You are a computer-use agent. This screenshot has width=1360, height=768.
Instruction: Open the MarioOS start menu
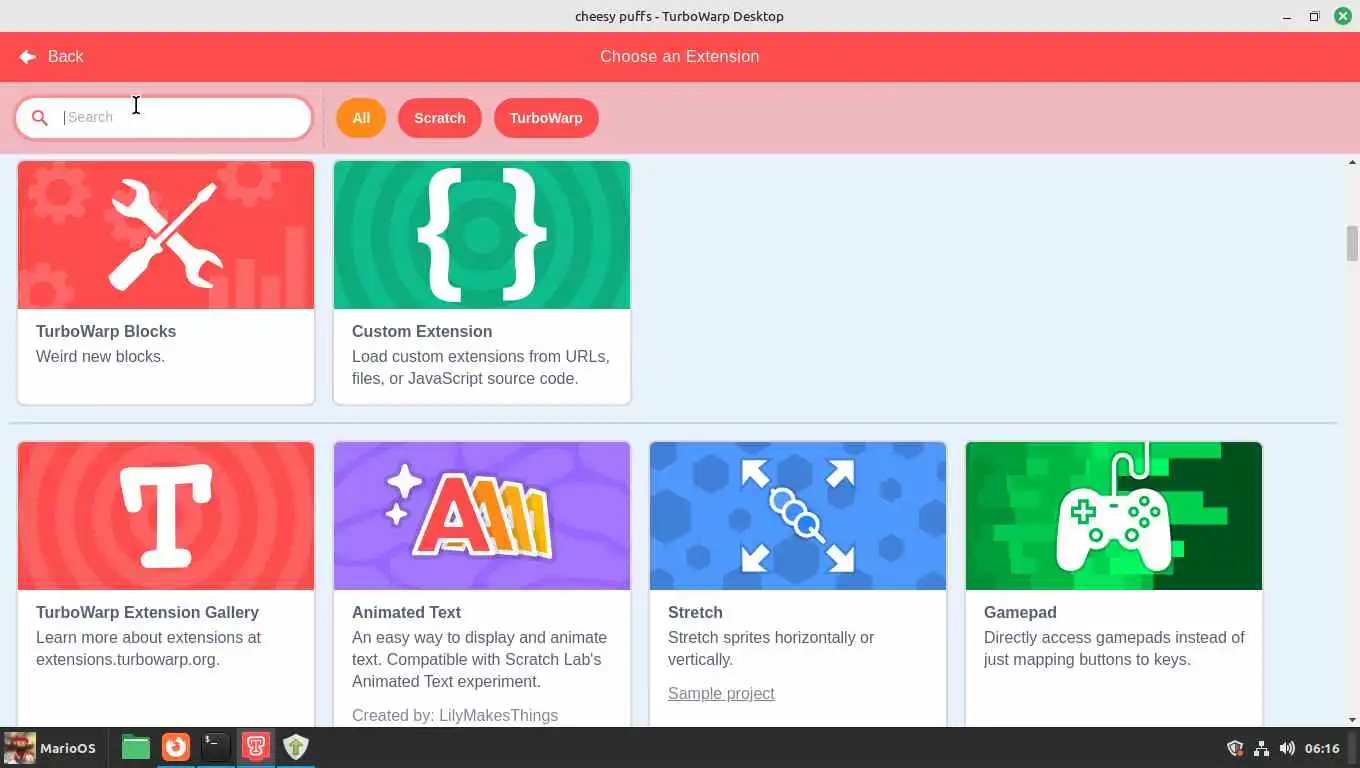pos(50,748)
